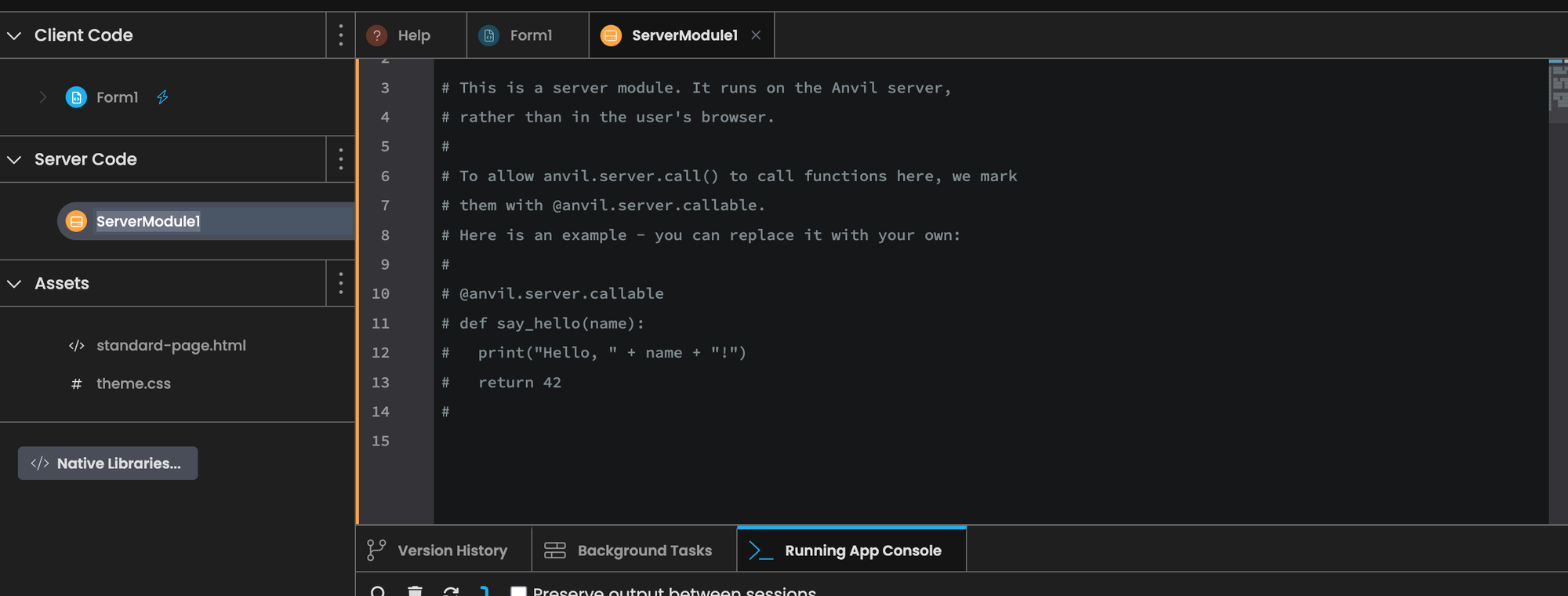
Task: Collapse the Assets section
Action: pyautogui.click(x=14, y=283)
